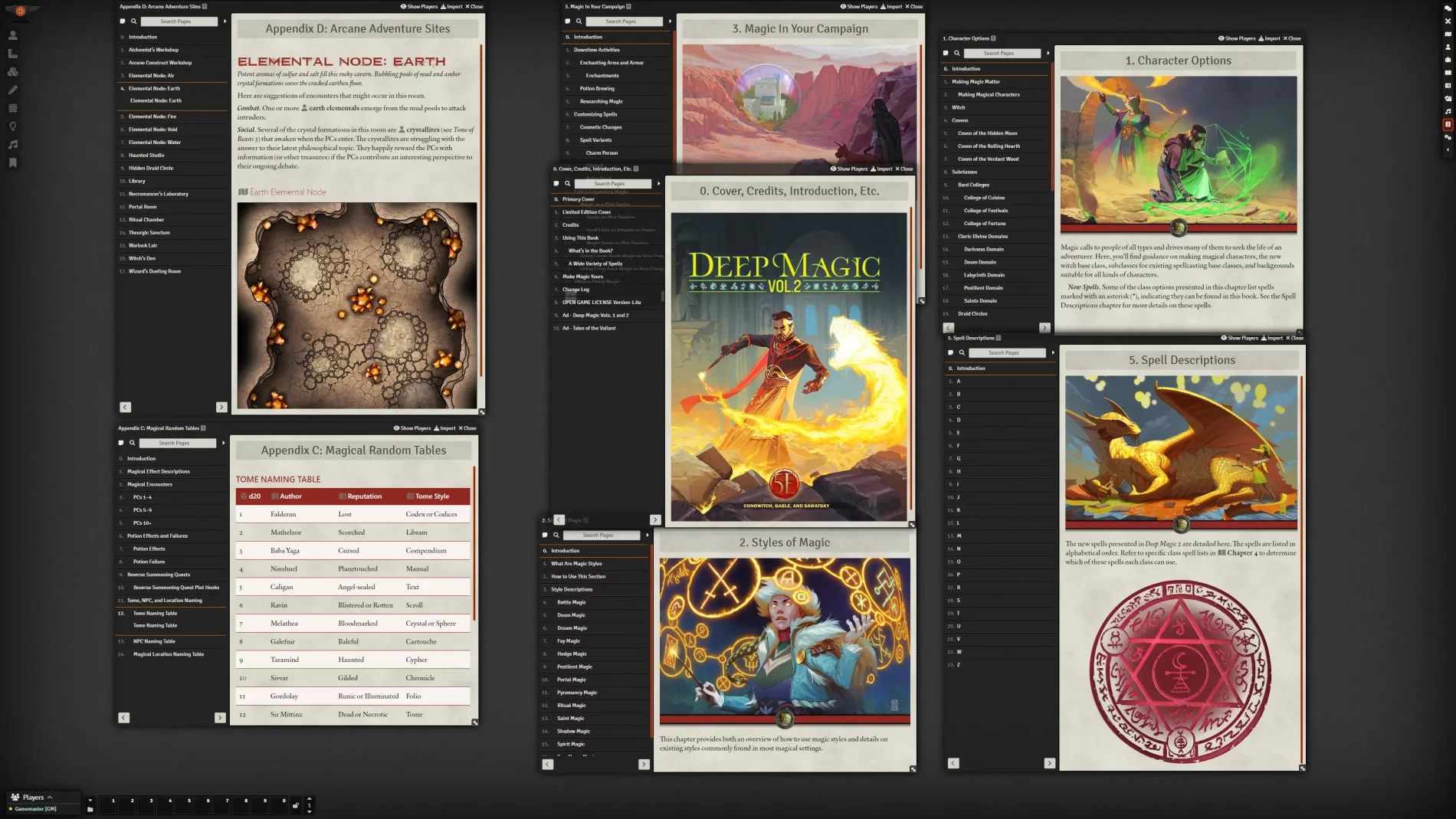Click Import in Spell Descriptions window
This screenshot has height=819, width=1456.
(x=1272, y=338)
